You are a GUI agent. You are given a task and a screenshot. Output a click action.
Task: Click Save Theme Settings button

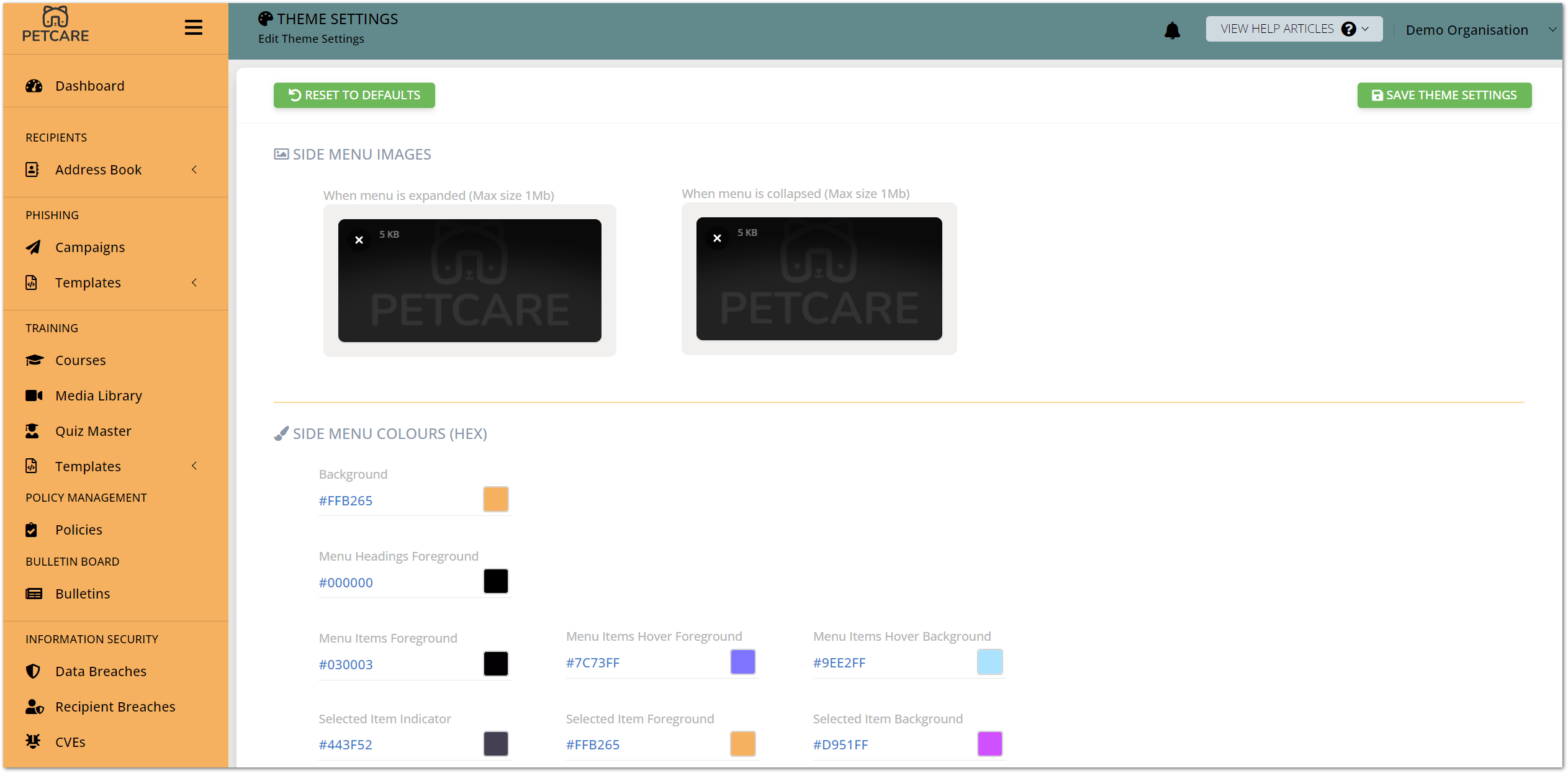pos(1444,95)
